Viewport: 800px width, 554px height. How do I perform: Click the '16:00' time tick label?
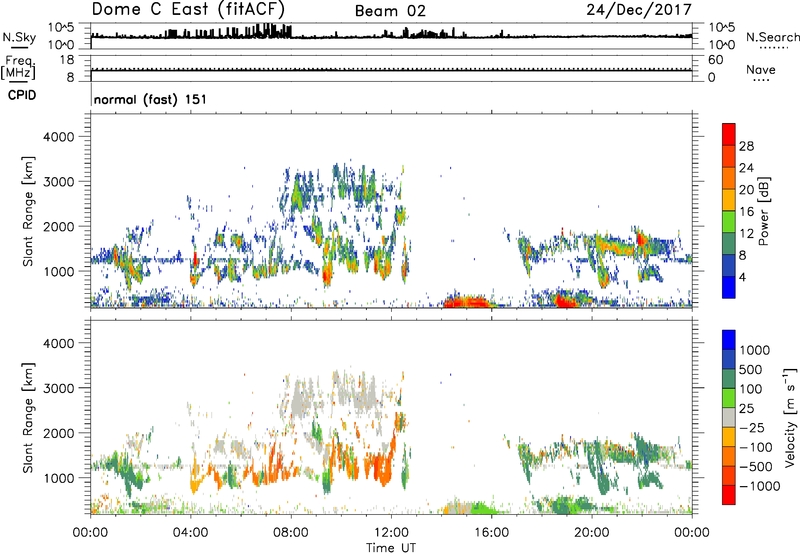491,533
